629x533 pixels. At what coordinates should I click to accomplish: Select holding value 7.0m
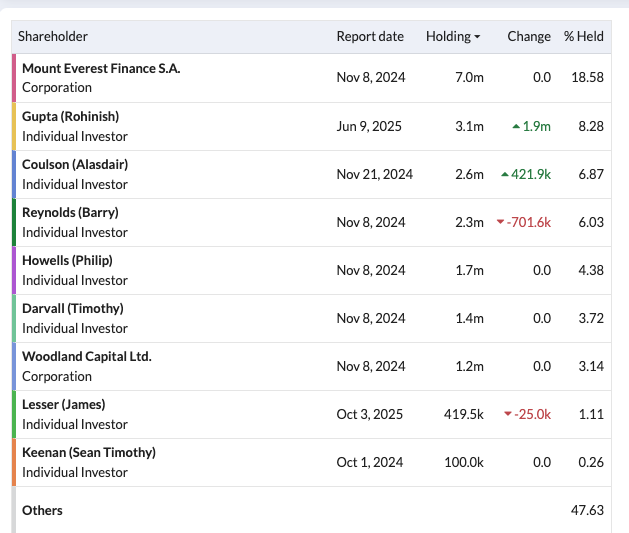[469, 77]
